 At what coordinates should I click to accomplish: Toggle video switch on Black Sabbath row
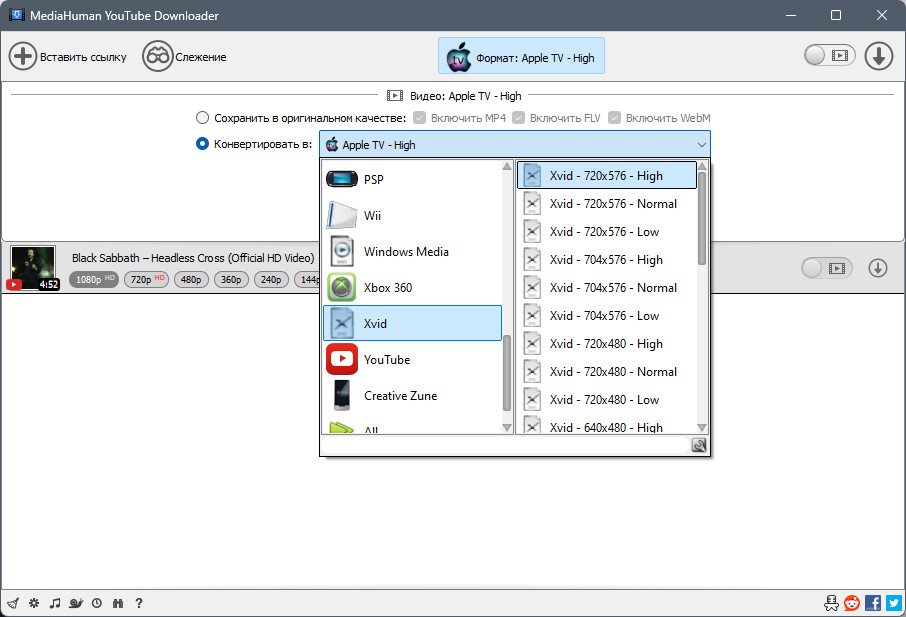coord(826,268)
